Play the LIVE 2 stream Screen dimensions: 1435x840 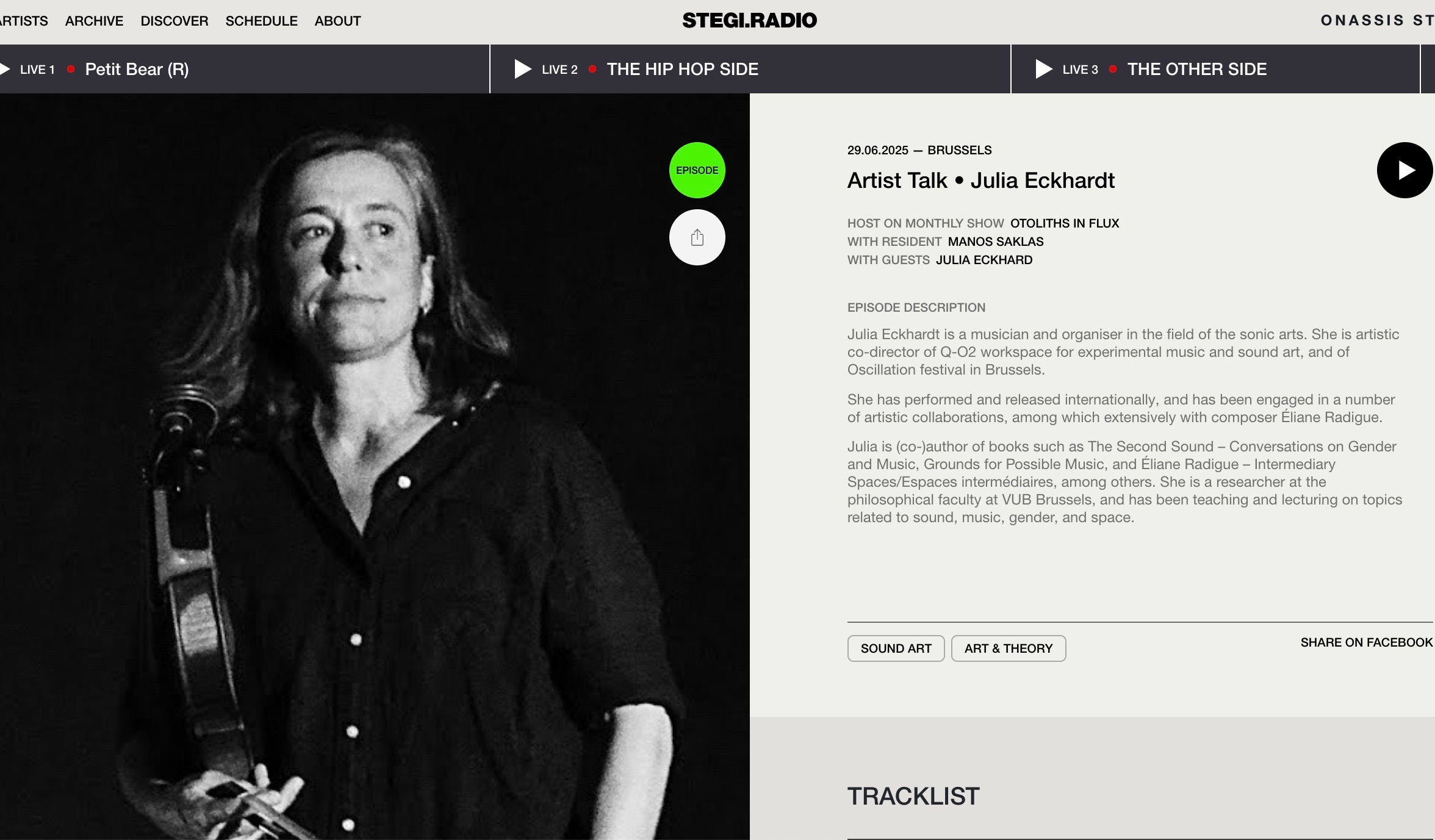(x=523, y=69)
